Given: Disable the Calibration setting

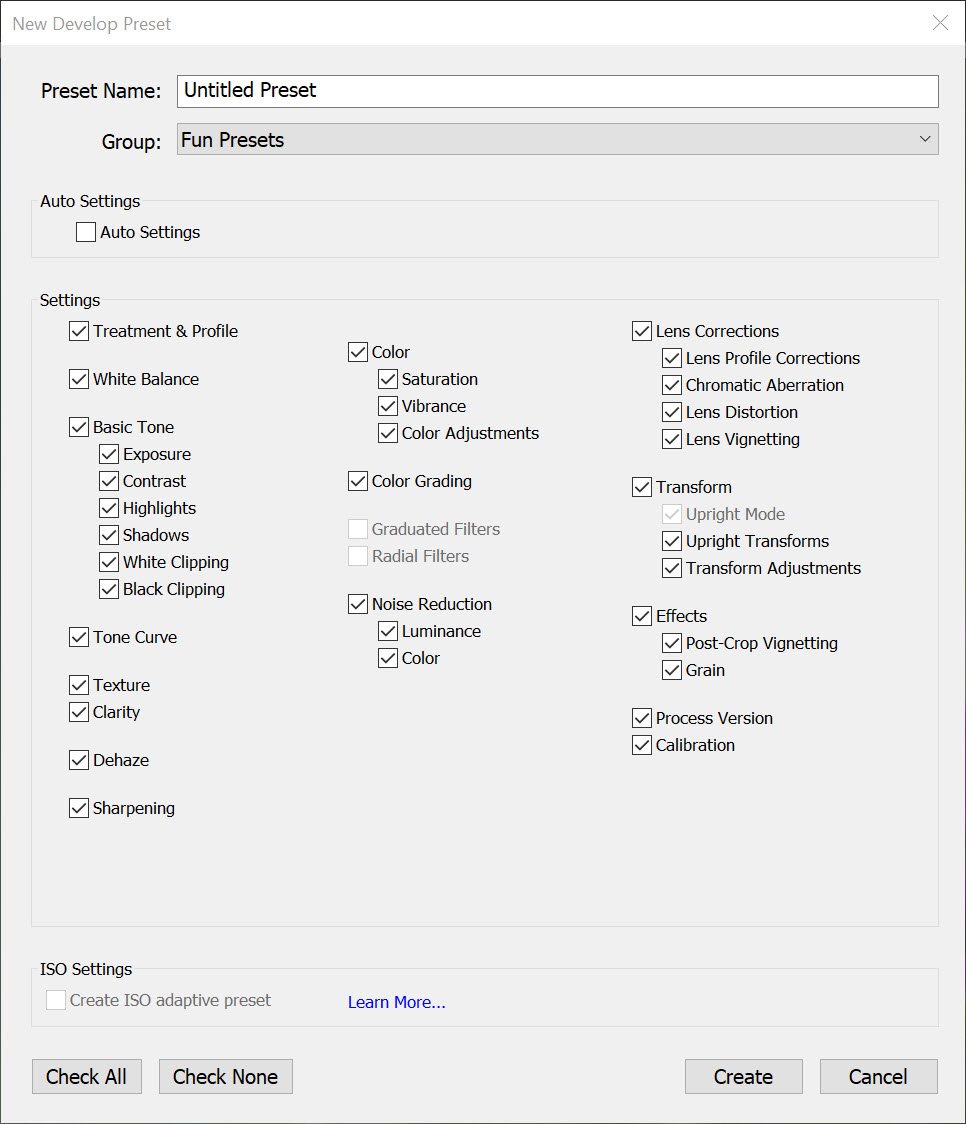Looking at the screenshot, I should pyautogui.click(x=641, y=745).
